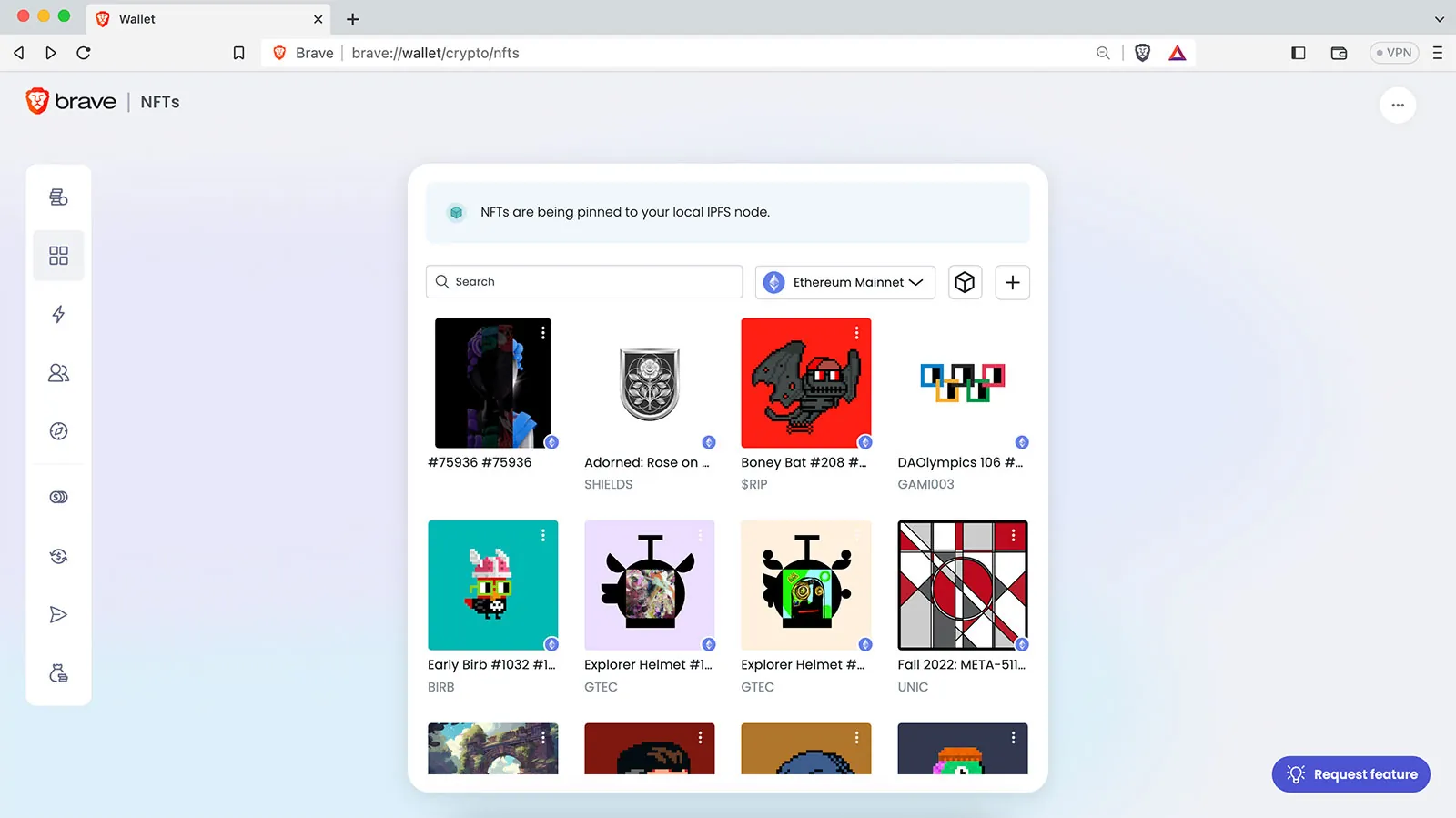The image size is (1456, 818).
Task: Toggle the browser sidebar panel
Action: [1299, 53]
